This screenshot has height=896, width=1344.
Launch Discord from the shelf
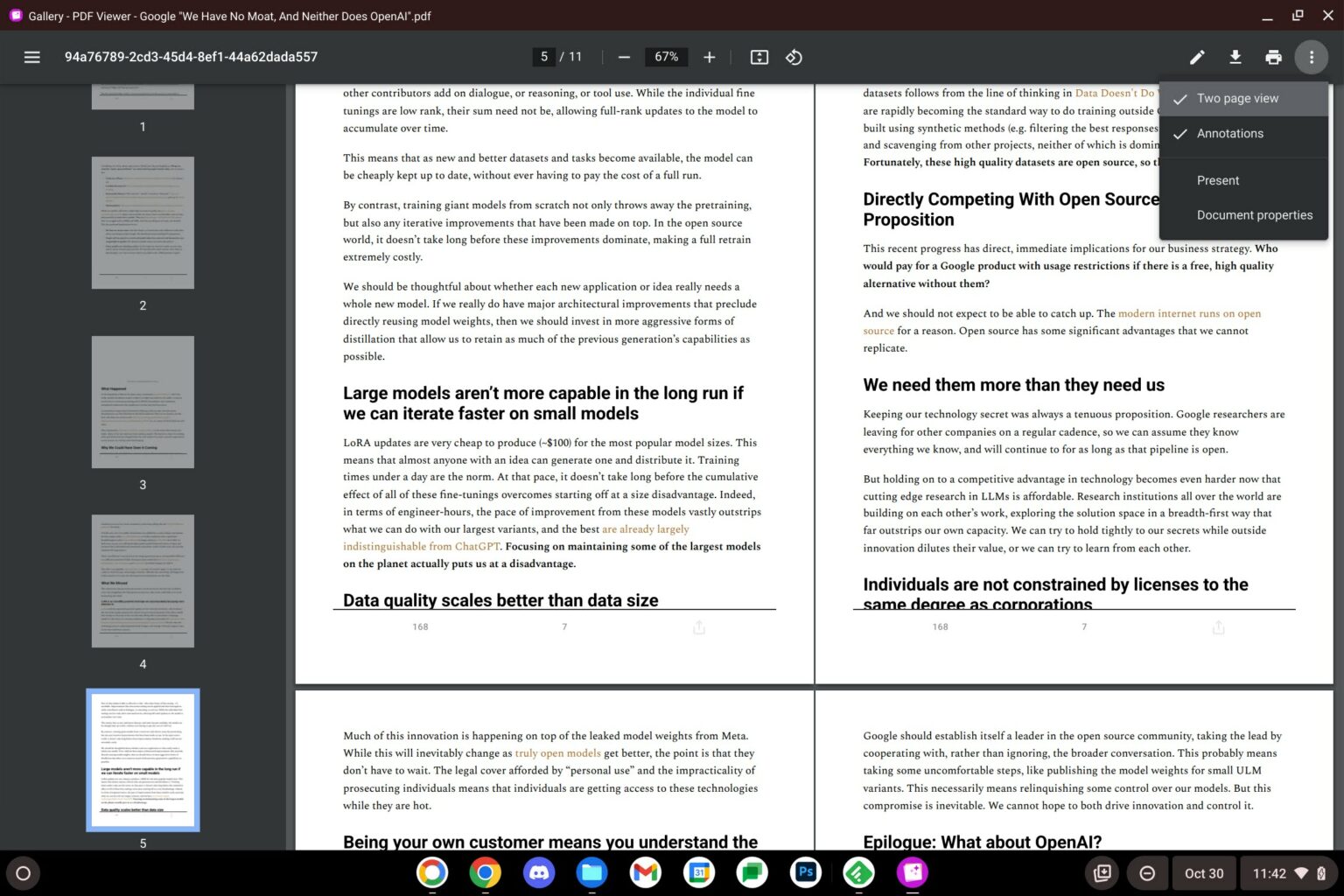pyautogui.click(x=538, y=872)
